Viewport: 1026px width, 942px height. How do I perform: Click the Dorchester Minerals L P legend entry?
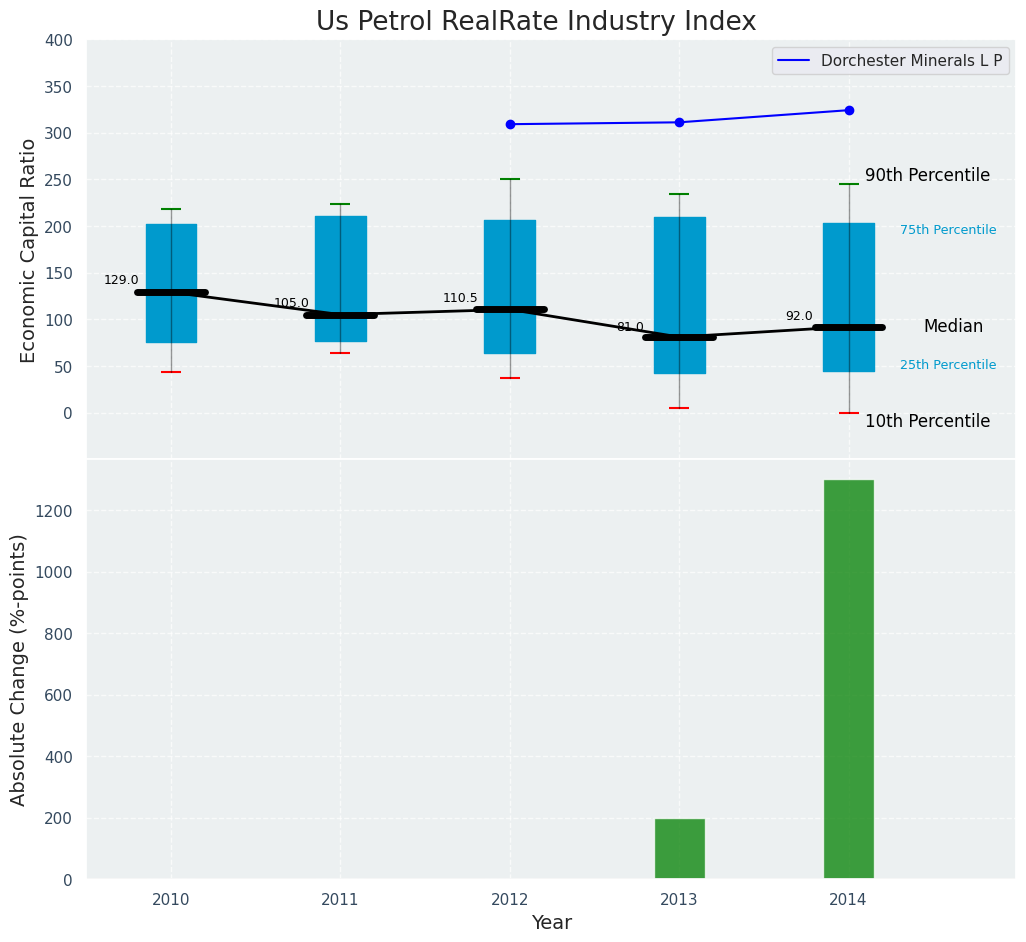point(911,61)
